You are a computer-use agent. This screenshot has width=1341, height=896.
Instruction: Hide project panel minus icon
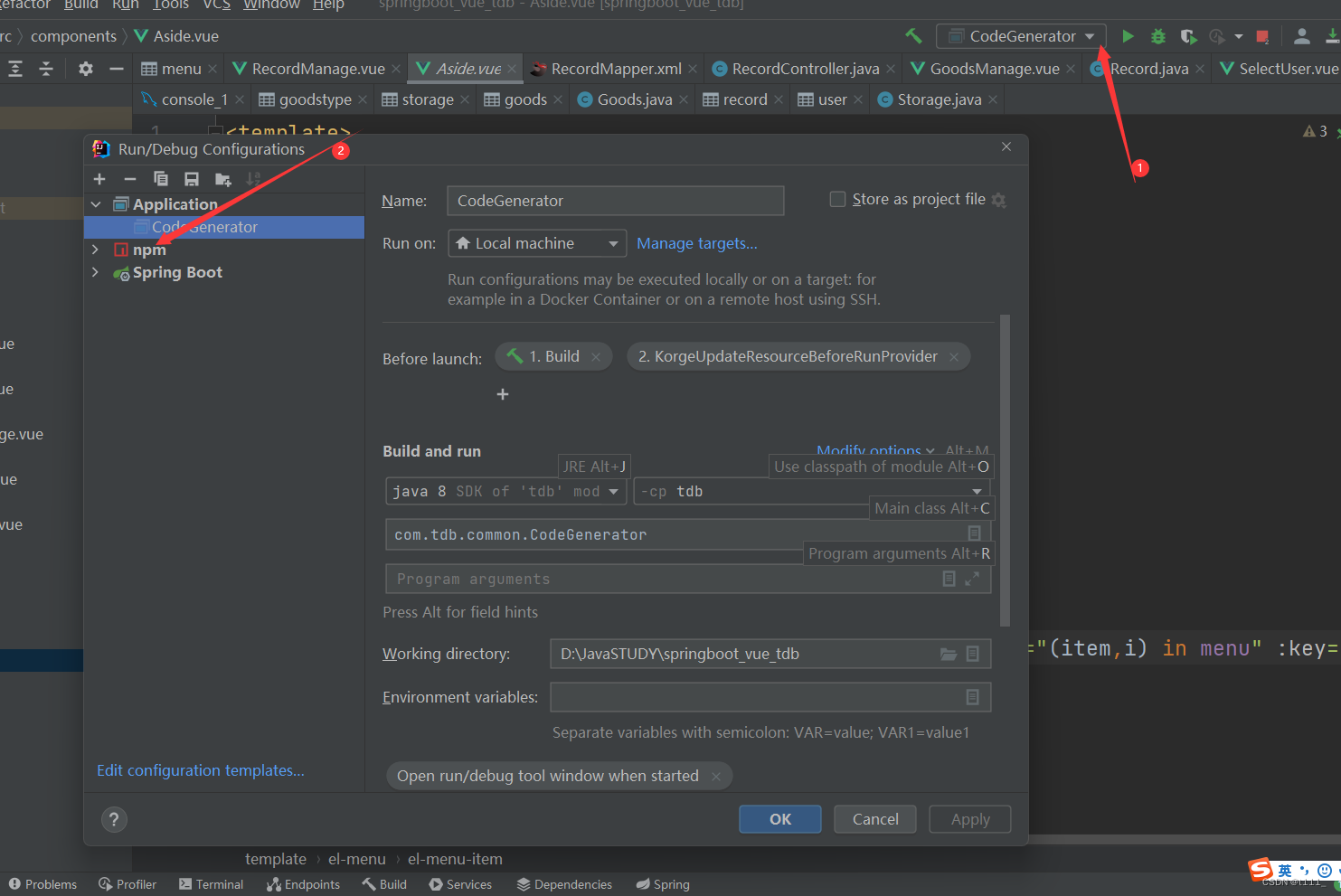click(x=116, y=69)
